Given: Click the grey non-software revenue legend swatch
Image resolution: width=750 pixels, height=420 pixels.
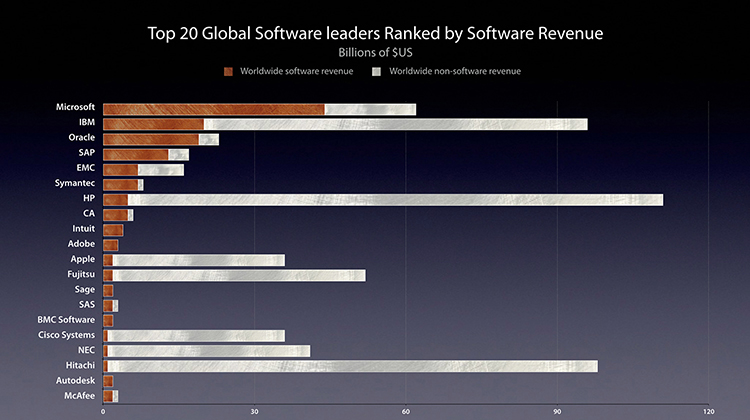Looking at the screenshot, I should tap(376, 72).
